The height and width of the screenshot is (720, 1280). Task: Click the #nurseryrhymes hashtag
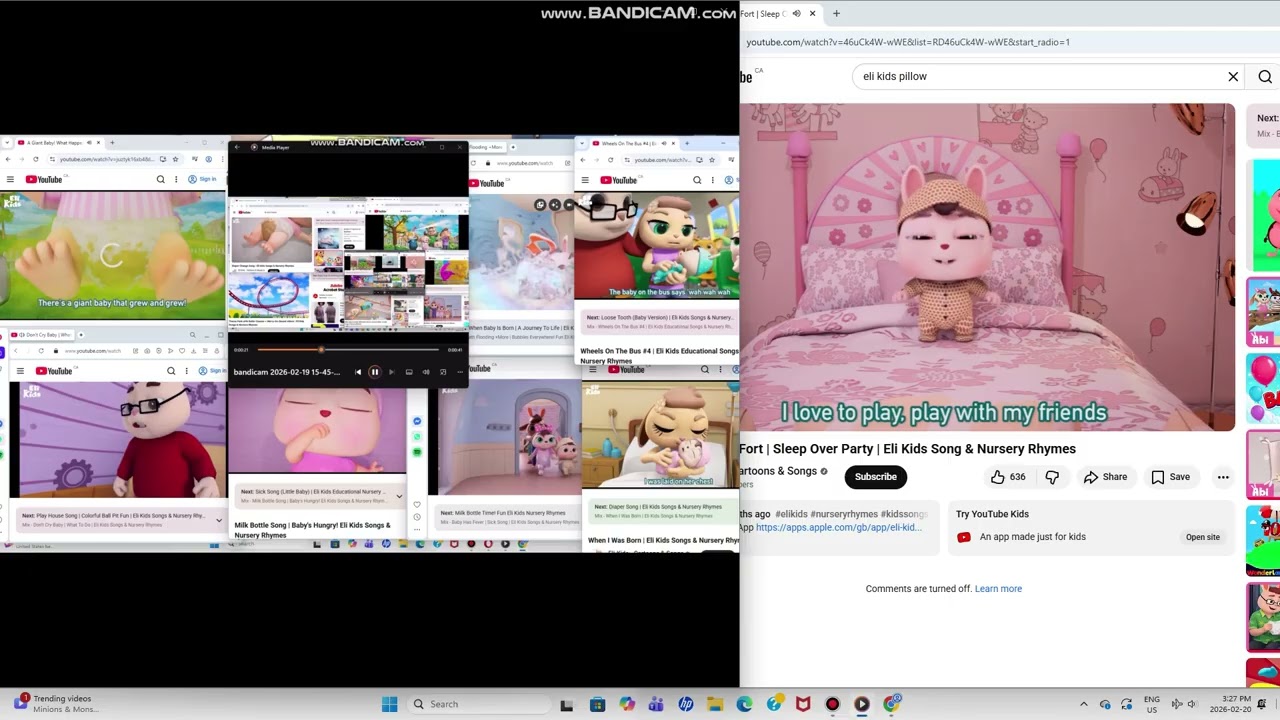[844, 514]
